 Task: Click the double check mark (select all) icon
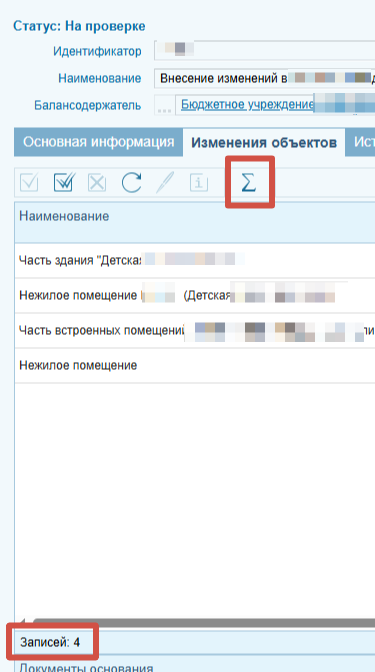64,183
